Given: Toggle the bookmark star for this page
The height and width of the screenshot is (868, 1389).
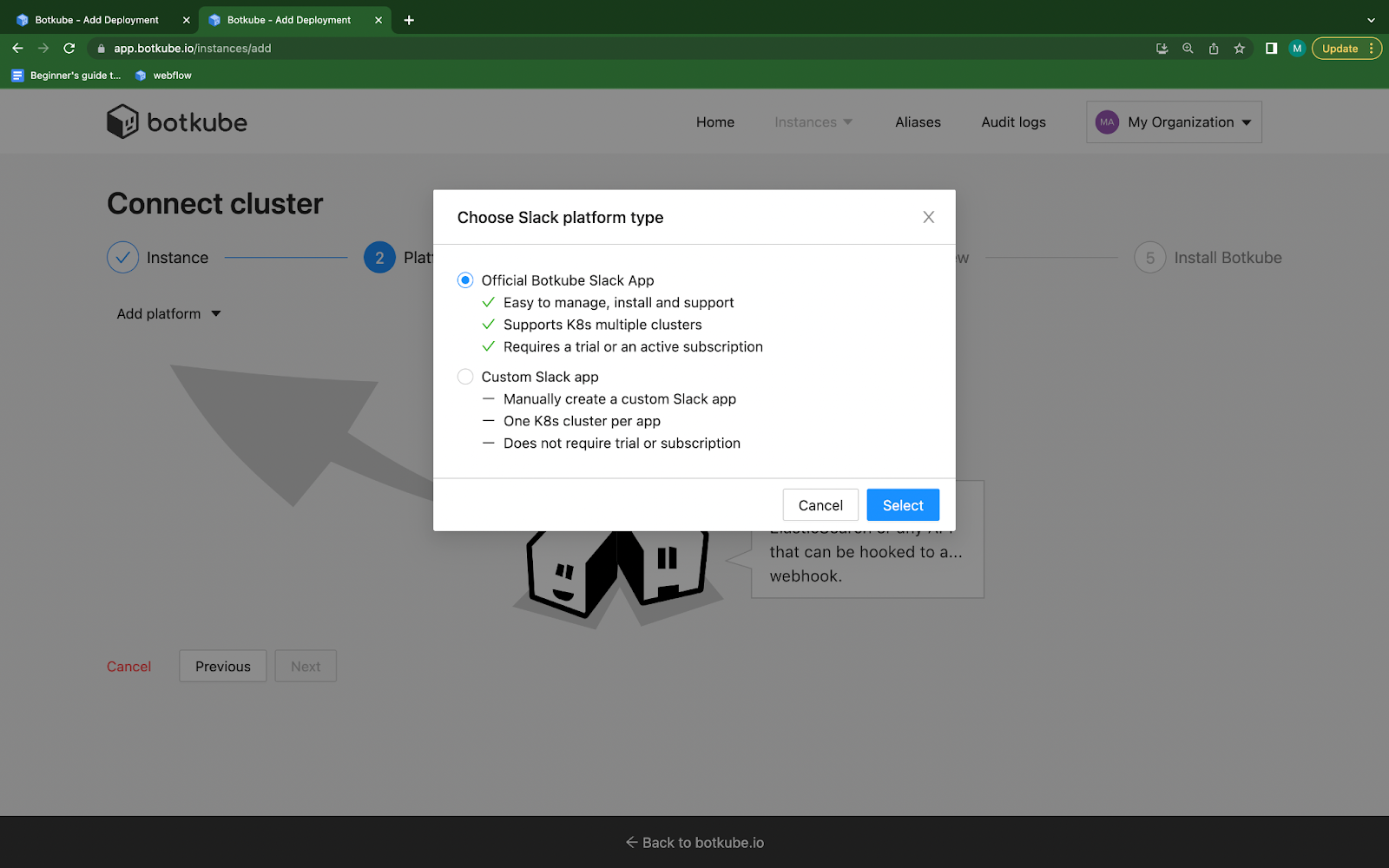Looking at the screenshot, I should pyautogui.click(x=1239, y=49).
